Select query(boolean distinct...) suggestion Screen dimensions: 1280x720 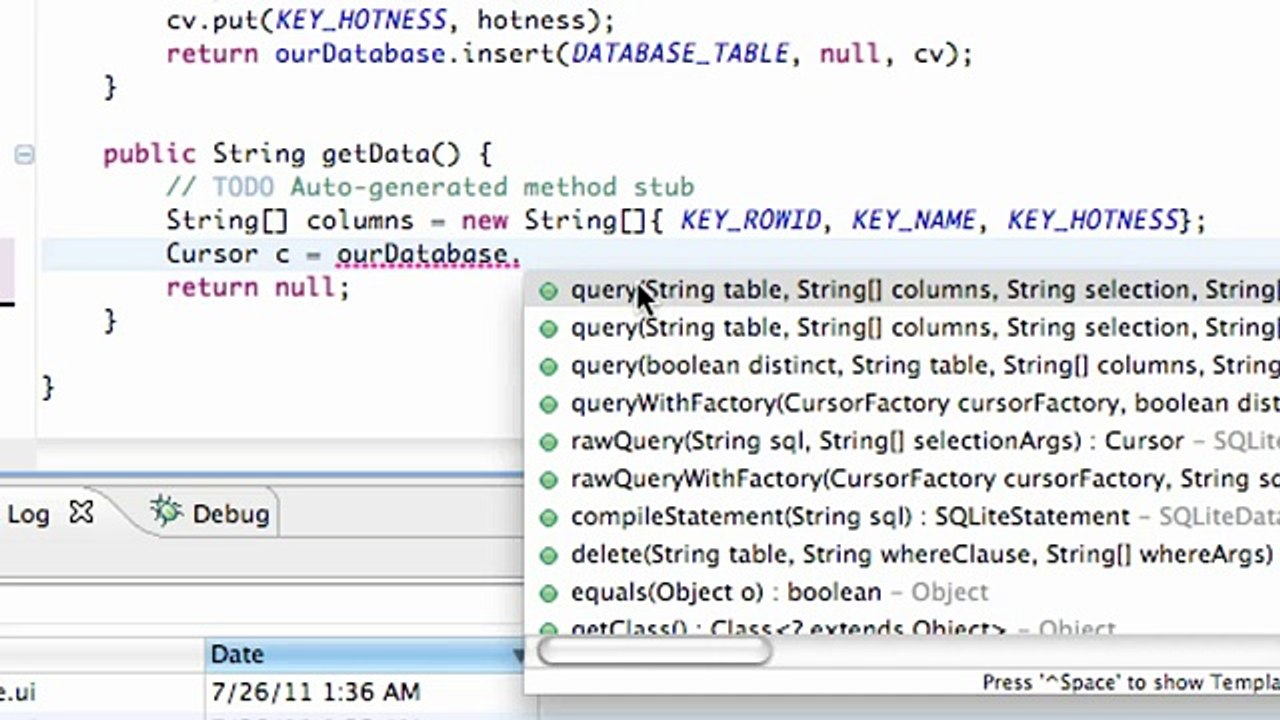pyautogui.click(x=902, y=366)
